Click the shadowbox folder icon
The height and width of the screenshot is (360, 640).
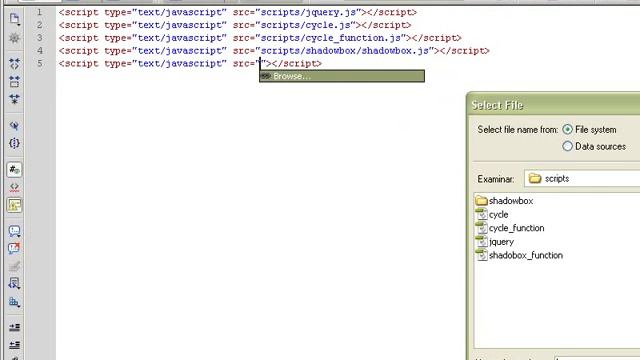pyautogui.click(x=482, y=201)
